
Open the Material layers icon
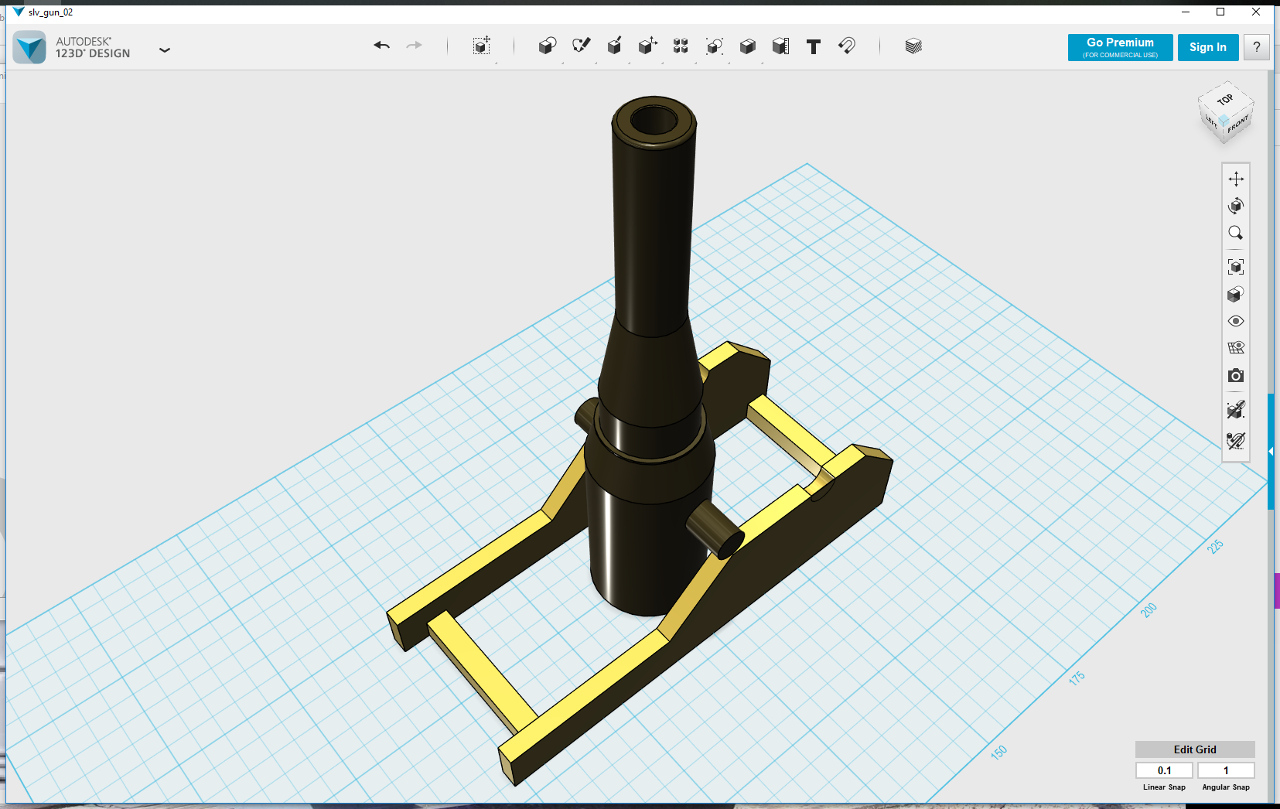913,46
